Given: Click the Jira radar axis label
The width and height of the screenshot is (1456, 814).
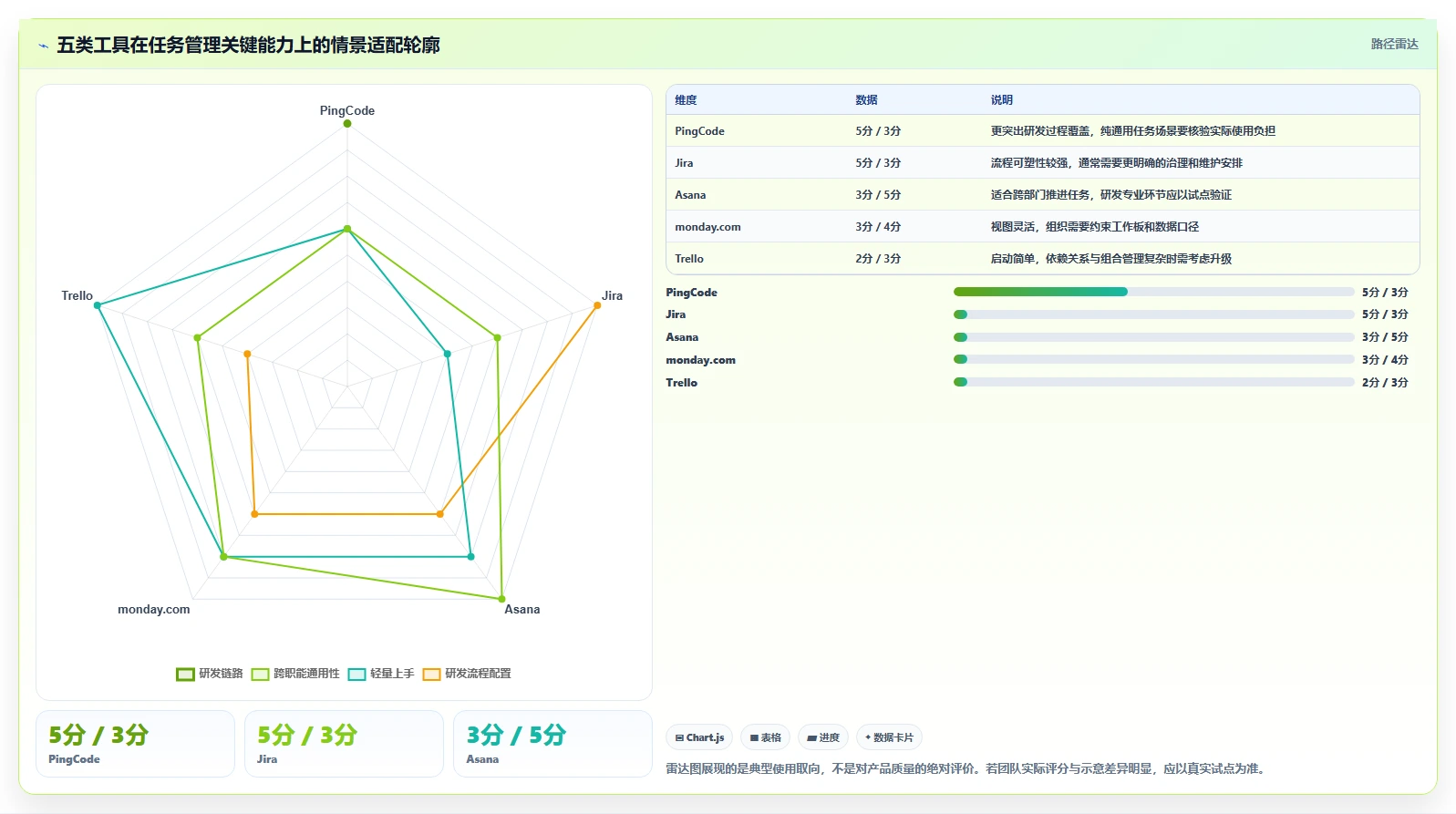Looking at the screenshot, I should tap(612, 295).
